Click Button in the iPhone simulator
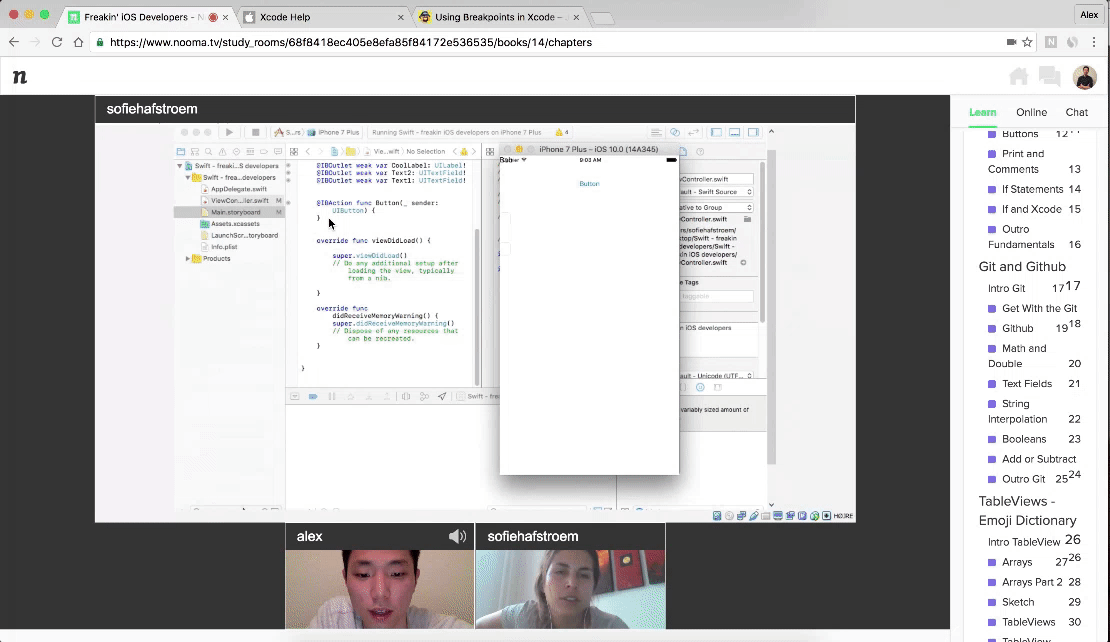 [x=589, y=183]
